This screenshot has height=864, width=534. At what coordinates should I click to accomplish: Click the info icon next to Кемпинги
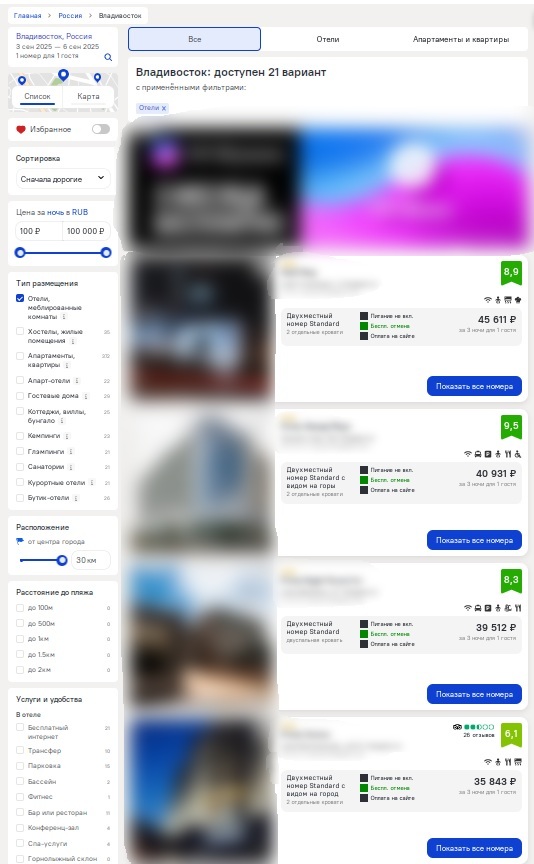tap(67, 436)
